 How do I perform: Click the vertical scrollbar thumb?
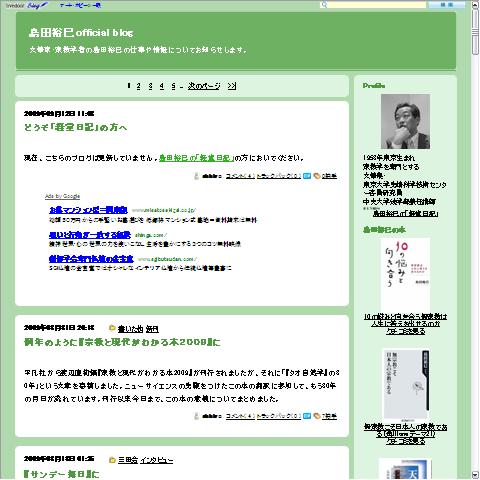(475, 32)
